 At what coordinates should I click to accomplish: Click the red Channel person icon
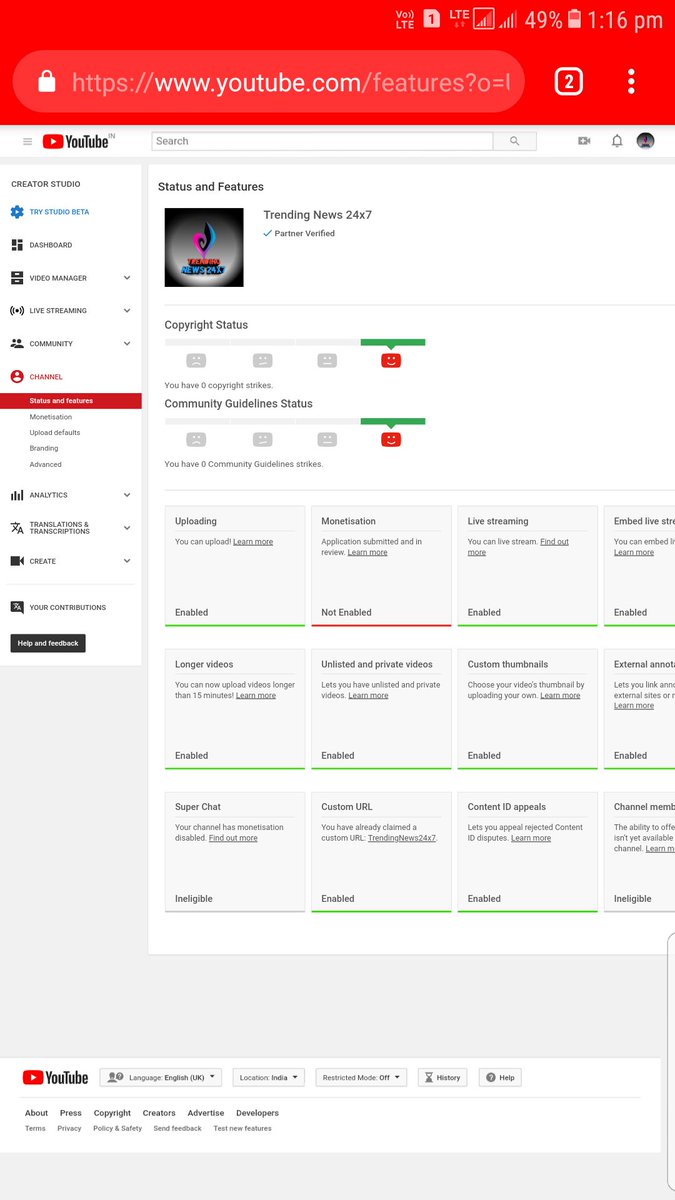click(17, 377)
